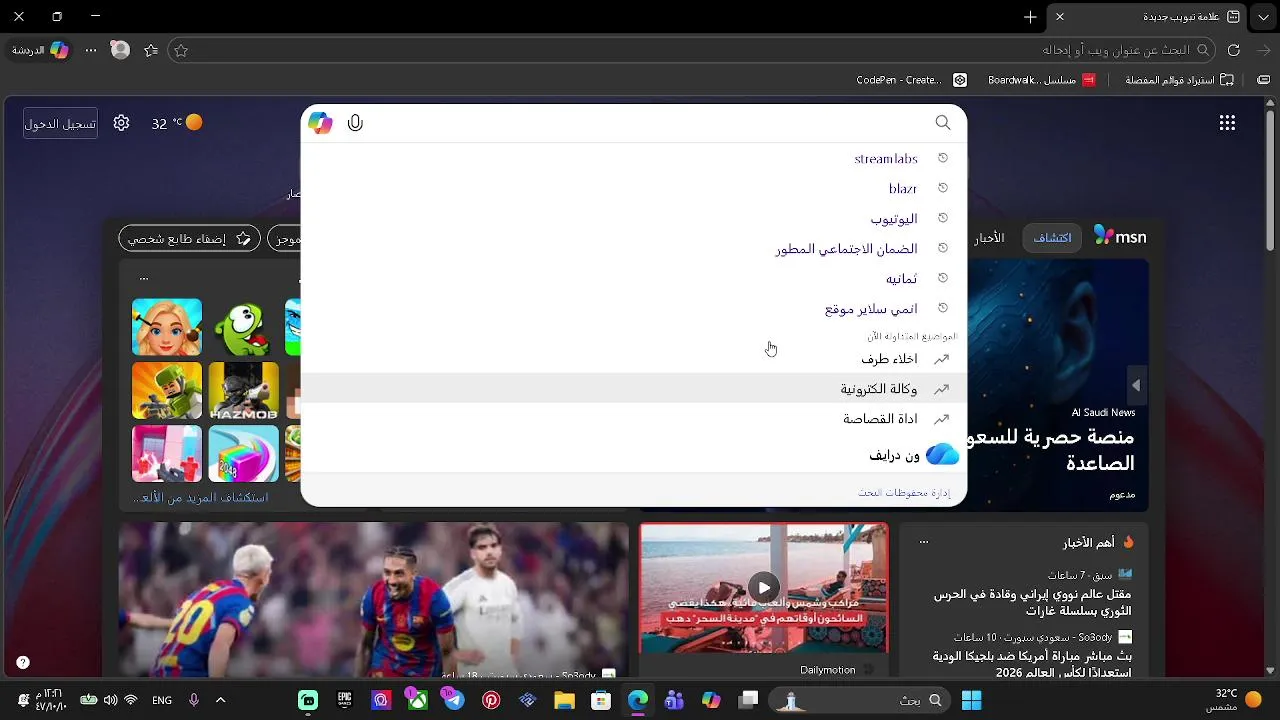Open headline about مقتل عالم نووي إيراني
This screenshot has width=1280, height=720.
(x=1032, y=602)
